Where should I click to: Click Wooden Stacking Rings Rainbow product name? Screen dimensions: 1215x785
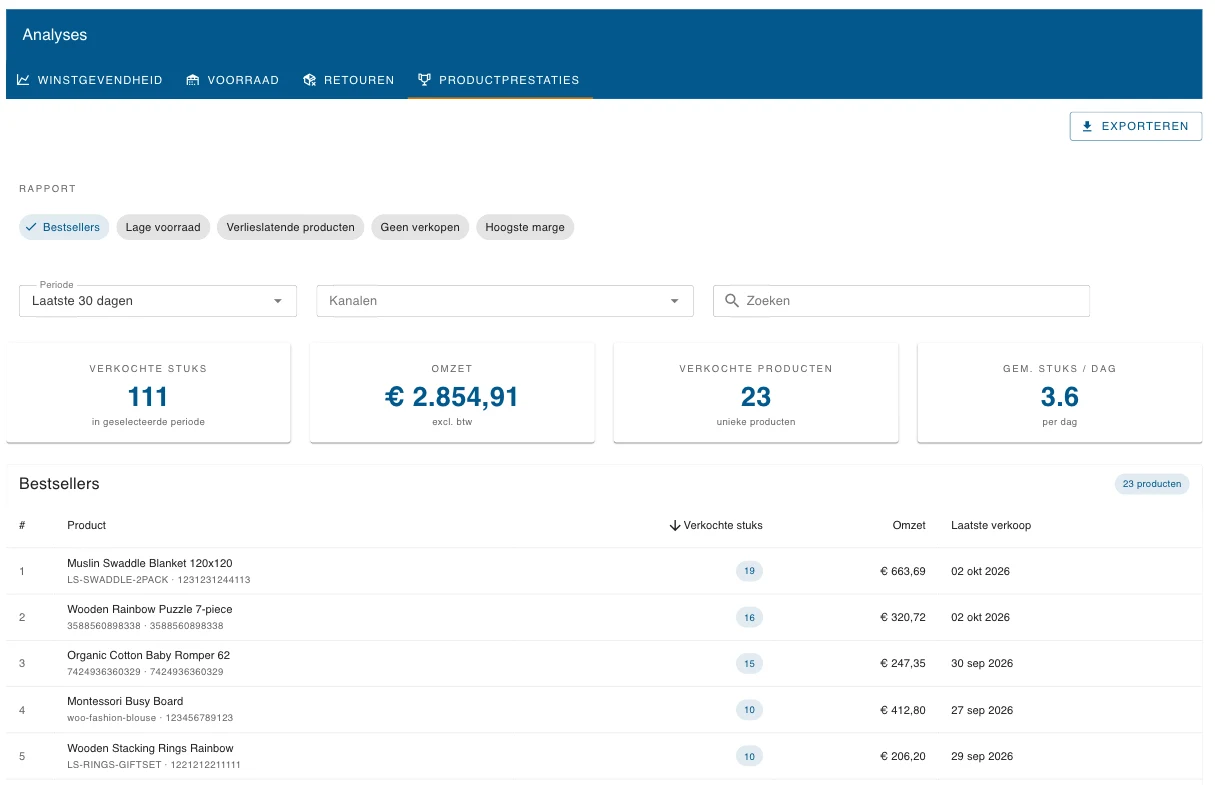(150, 748)
